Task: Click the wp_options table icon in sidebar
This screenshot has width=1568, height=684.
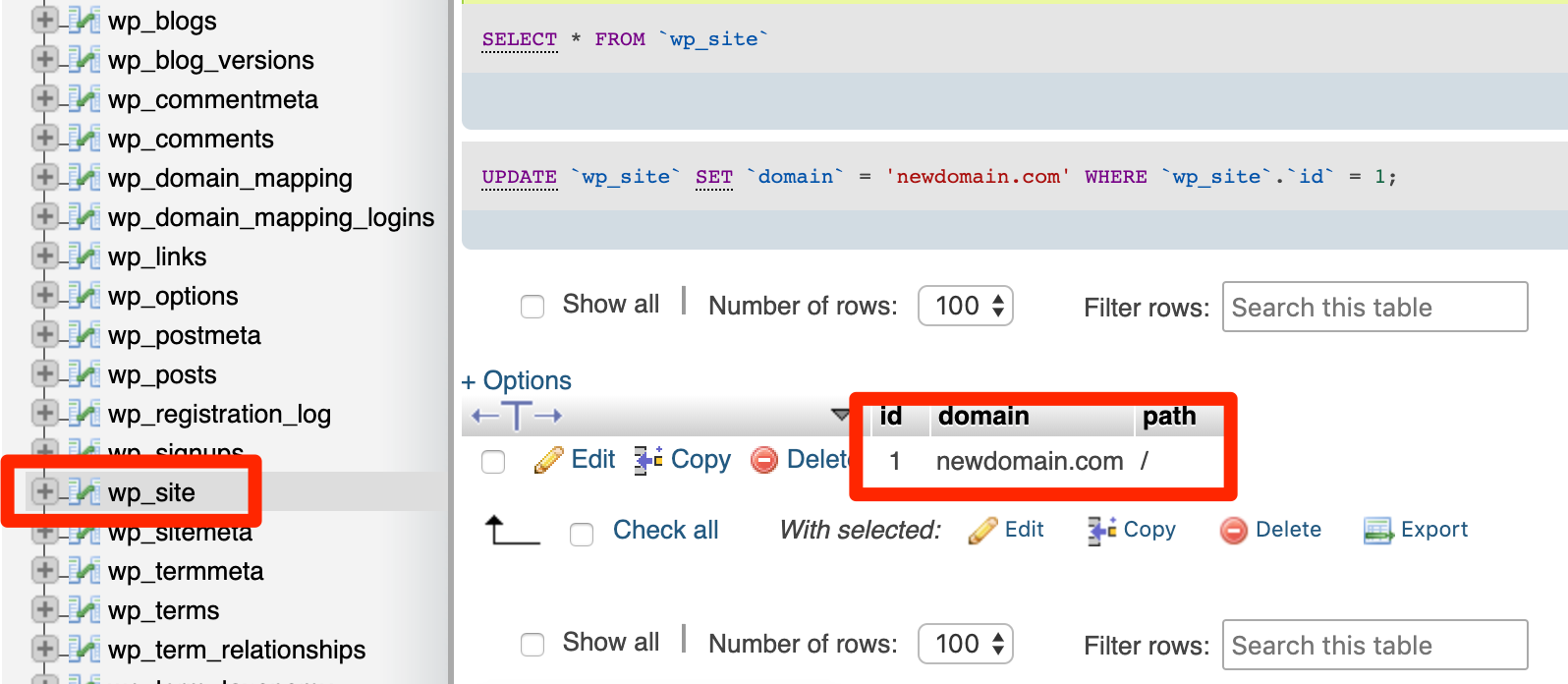Action: 84,295
